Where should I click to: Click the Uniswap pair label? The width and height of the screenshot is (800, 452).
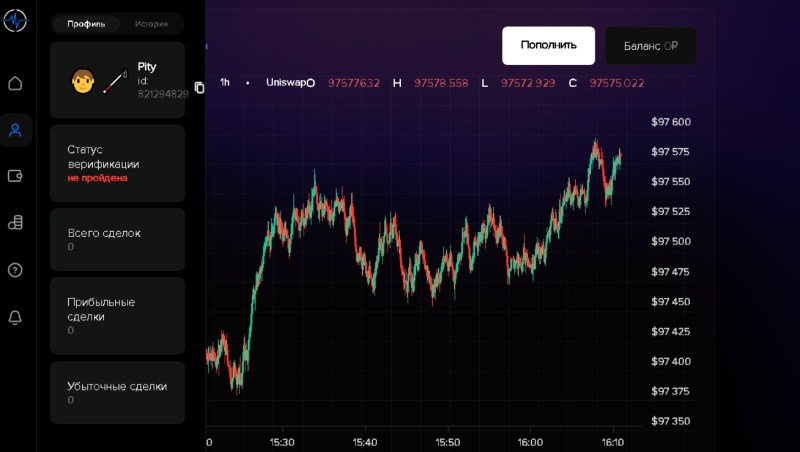point(285,82)
